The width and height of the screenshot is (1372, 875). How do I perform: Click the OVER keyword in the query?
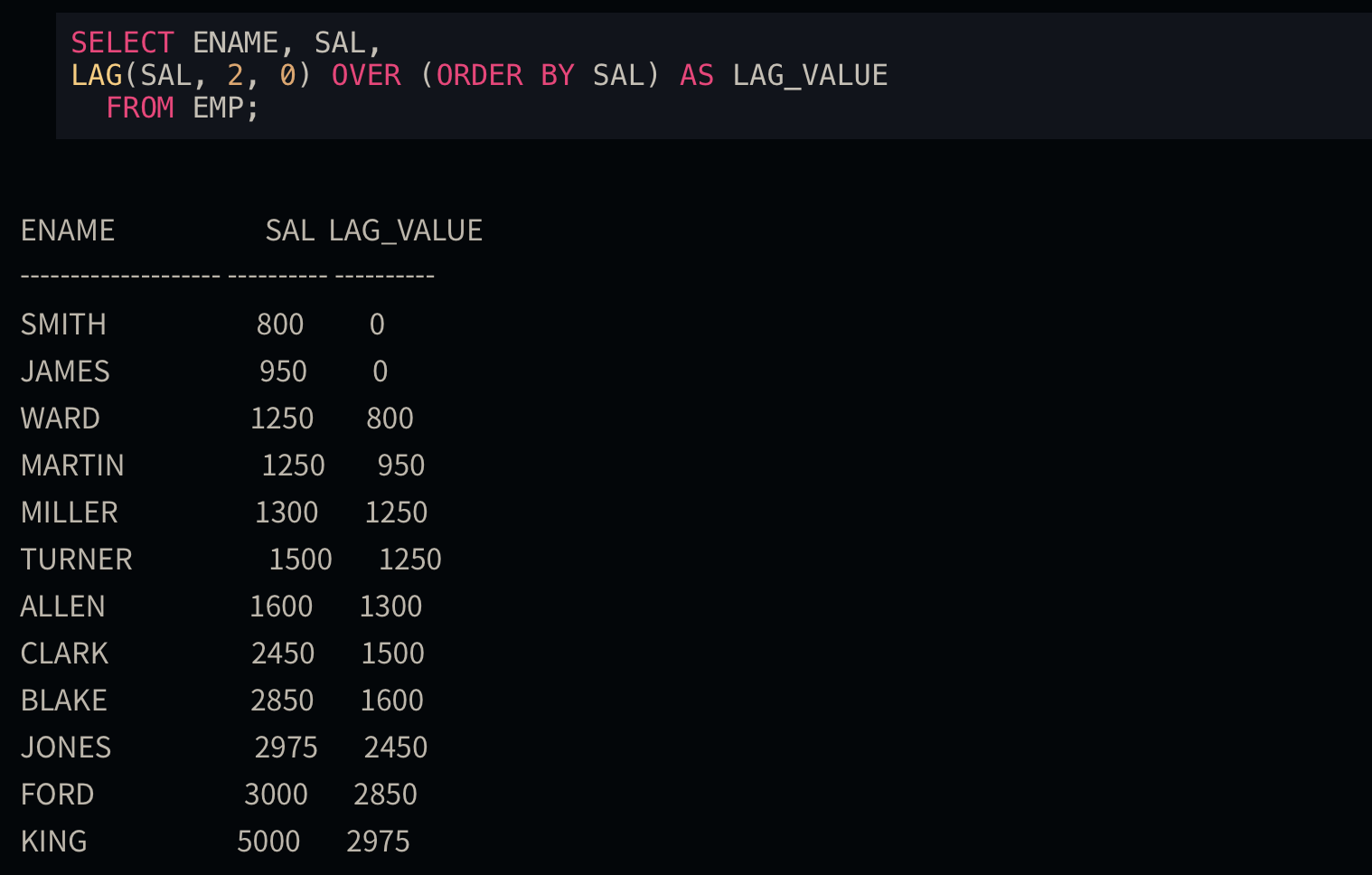[x=366, y=75]
